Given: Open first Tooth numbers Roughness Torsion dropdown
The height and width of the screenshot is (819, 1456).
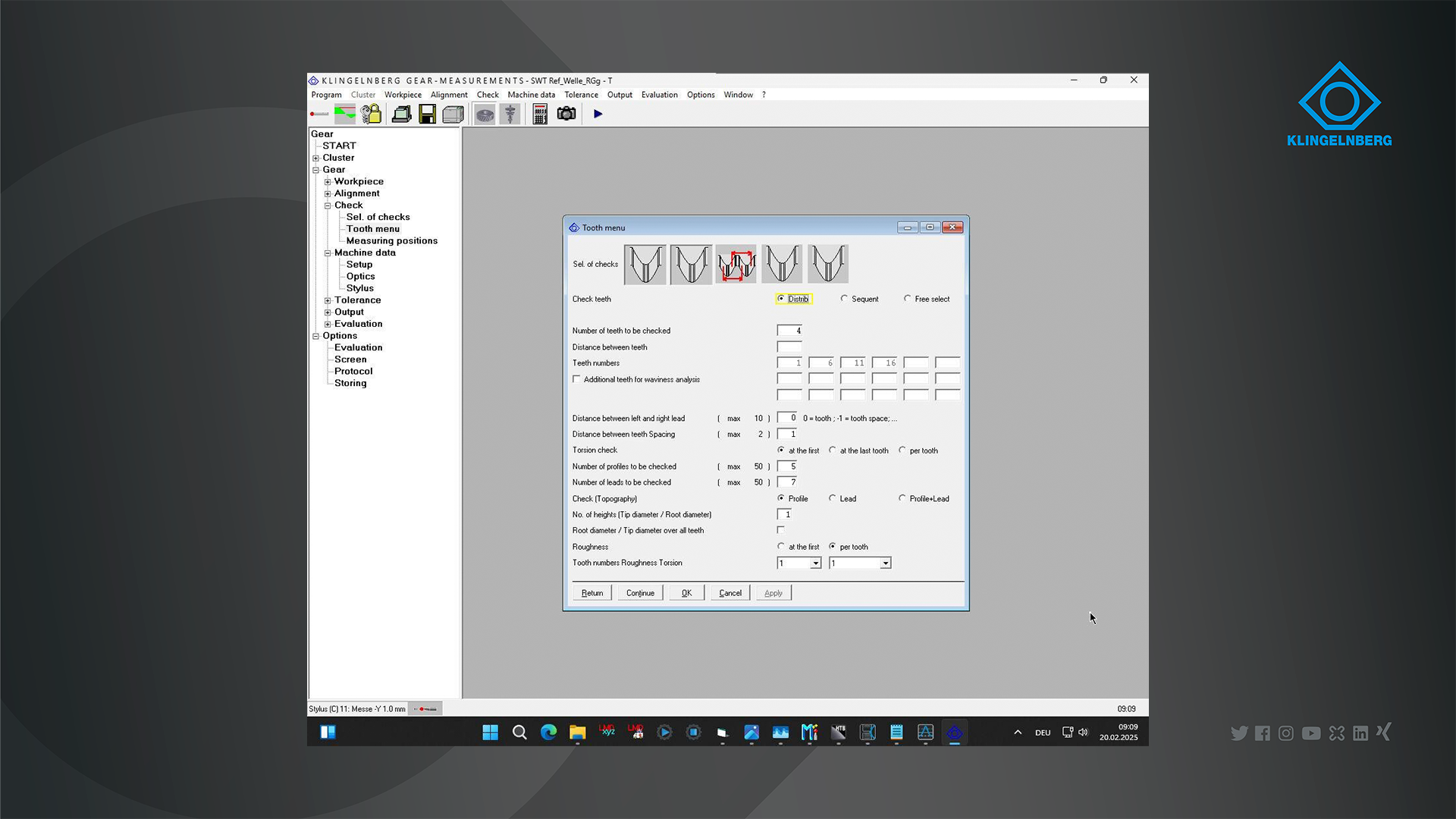Looking at the screenshot, I should click(816, 563).
